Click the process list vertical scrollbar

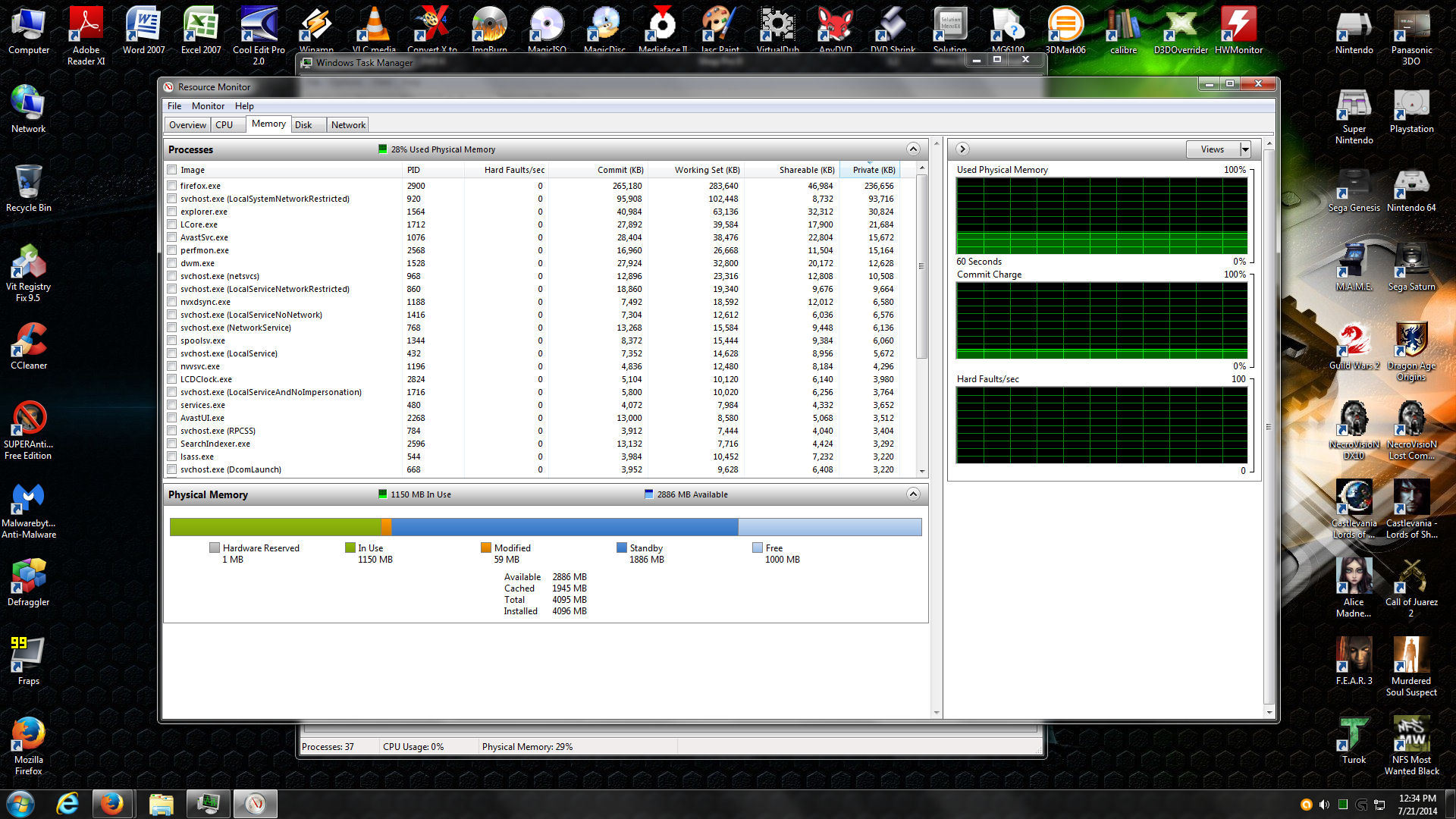[x=922, y=266]
